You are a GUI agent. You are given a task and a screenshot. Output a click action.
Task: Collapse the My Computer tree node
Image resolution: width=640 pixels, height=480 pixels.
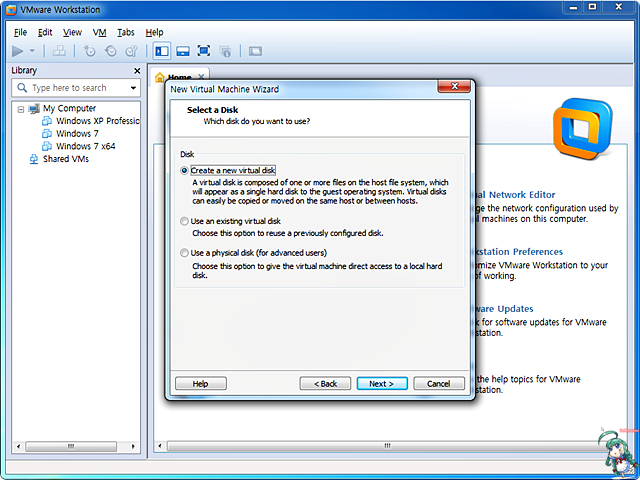pos(20,109)
